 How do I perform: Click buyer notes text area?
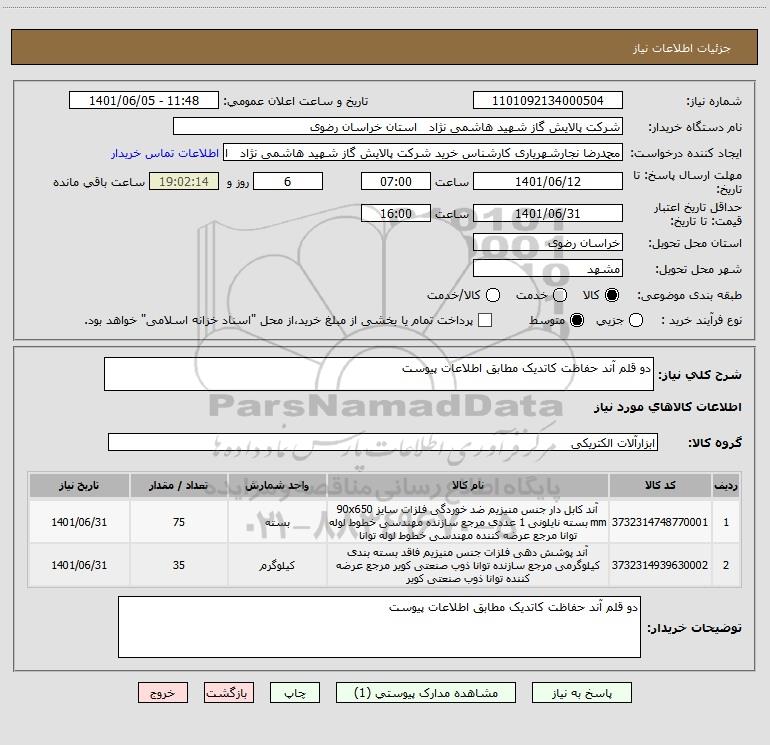[379, 627]
